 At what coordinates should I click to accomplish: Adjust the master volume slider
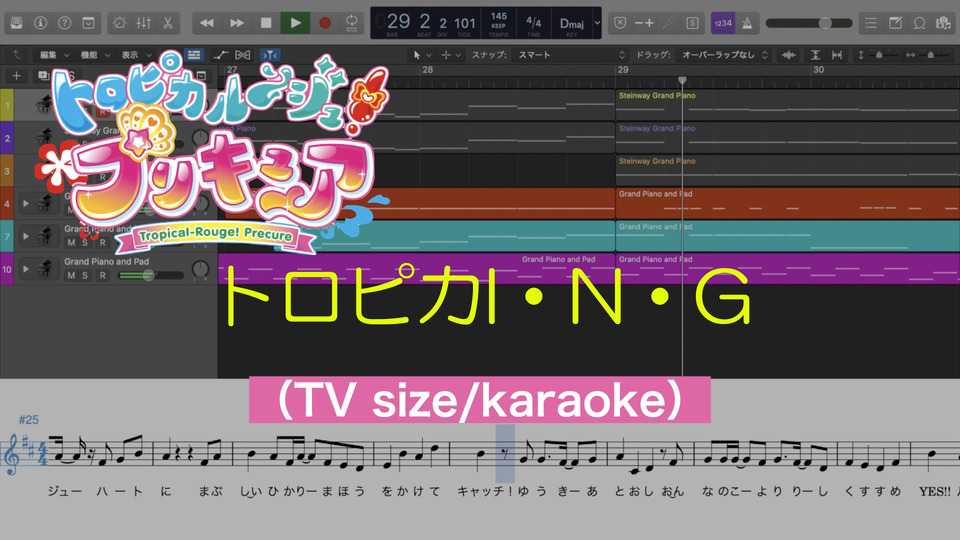(x=809, y=23)
